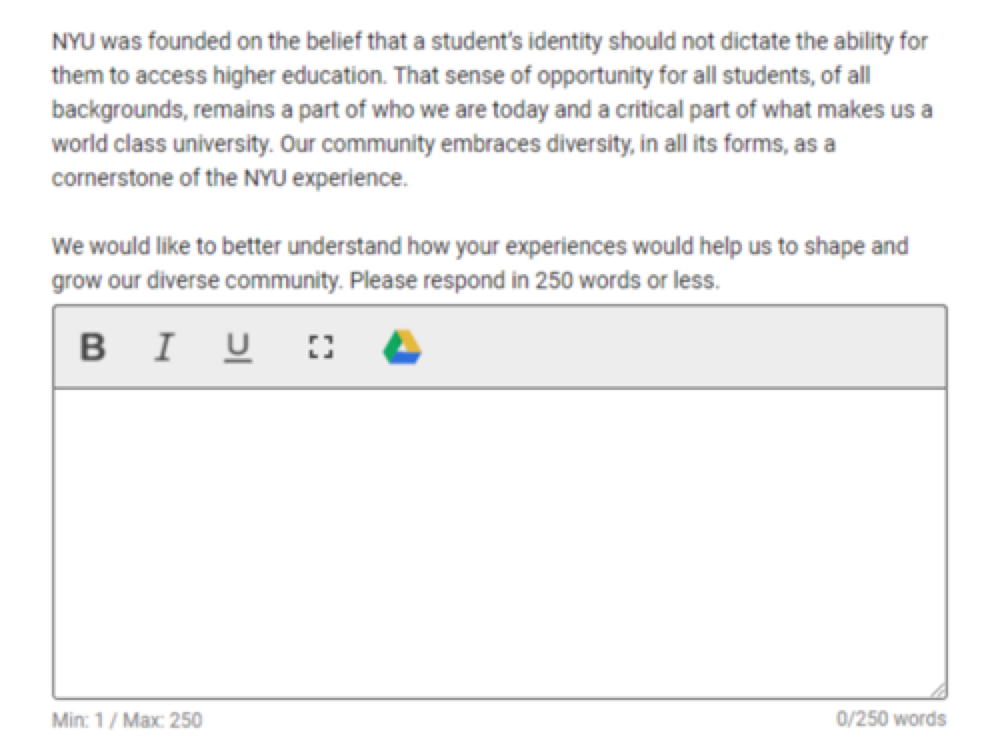Click inside the essay response text area
Viewport: 1000px width, 744px height.
pos(499,540)
